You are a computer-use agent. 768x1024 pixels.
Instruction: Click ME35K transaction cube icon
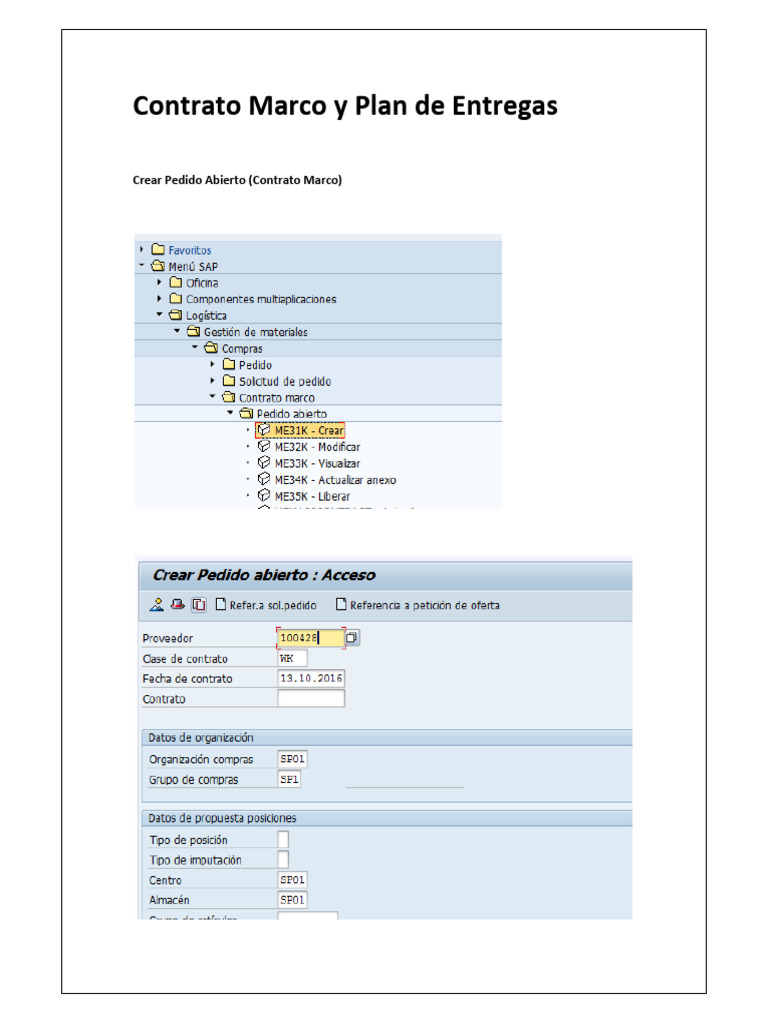coord(264,496)
